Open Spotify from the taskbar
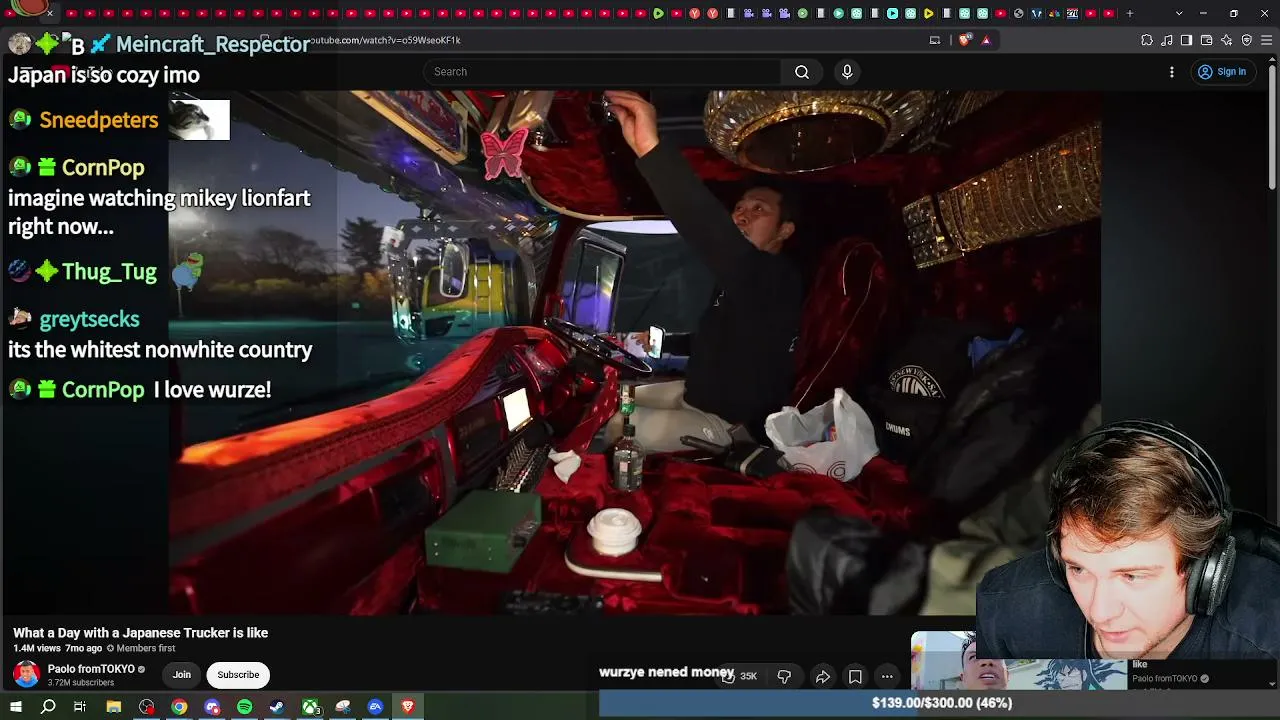Viewport: 1280px width, 720px height. (245, 707)
